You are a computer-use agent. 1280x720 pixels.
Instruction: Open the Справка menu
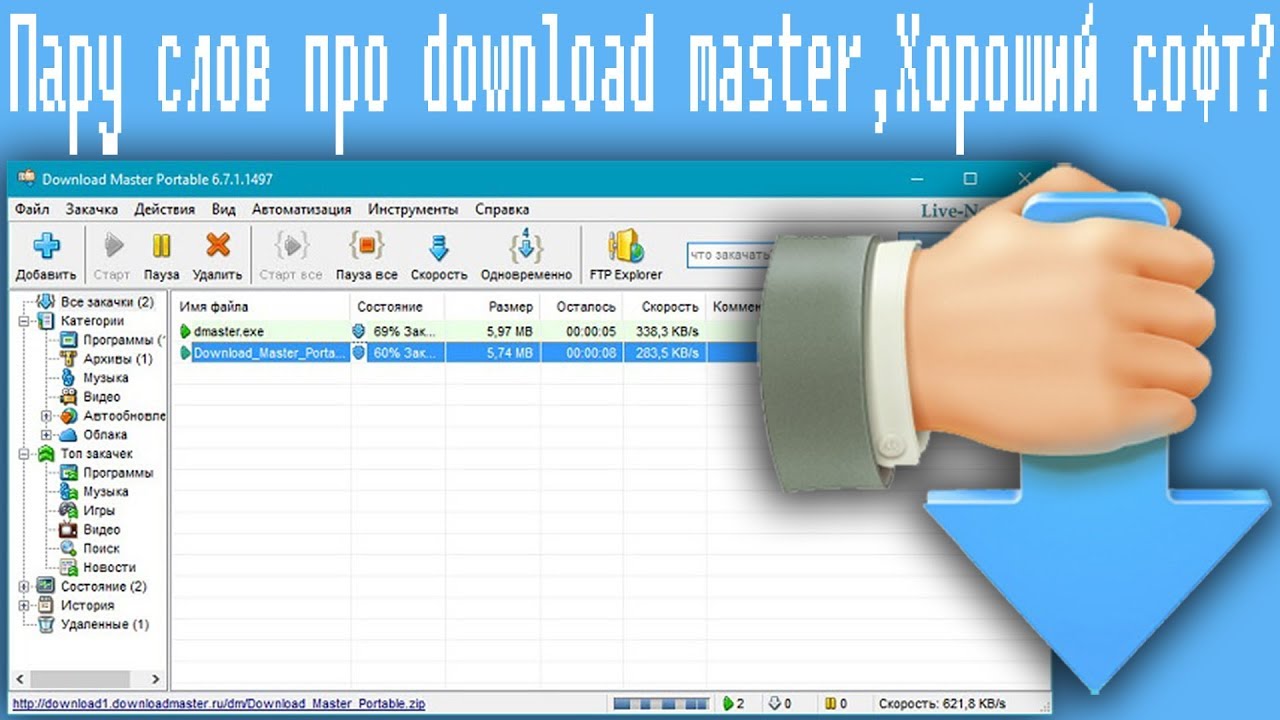coord(502,210)
